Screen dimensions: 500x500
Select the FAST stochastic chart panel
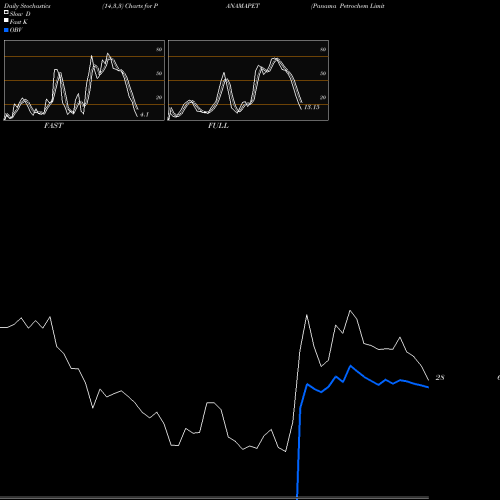tap(84, 80)
